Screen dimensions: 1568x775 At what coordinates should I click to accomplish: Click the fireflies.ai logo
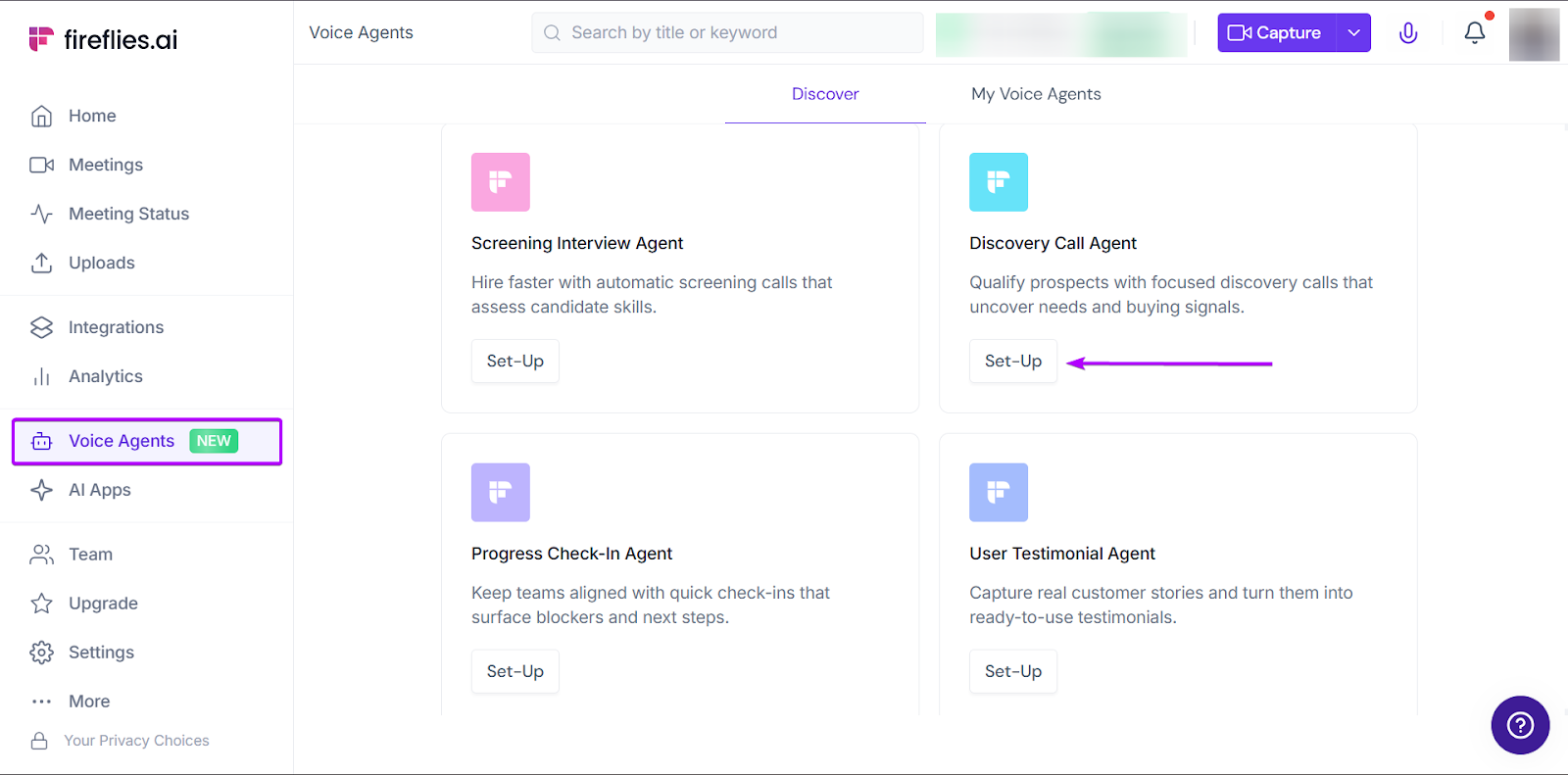click(x=103, y=39)
